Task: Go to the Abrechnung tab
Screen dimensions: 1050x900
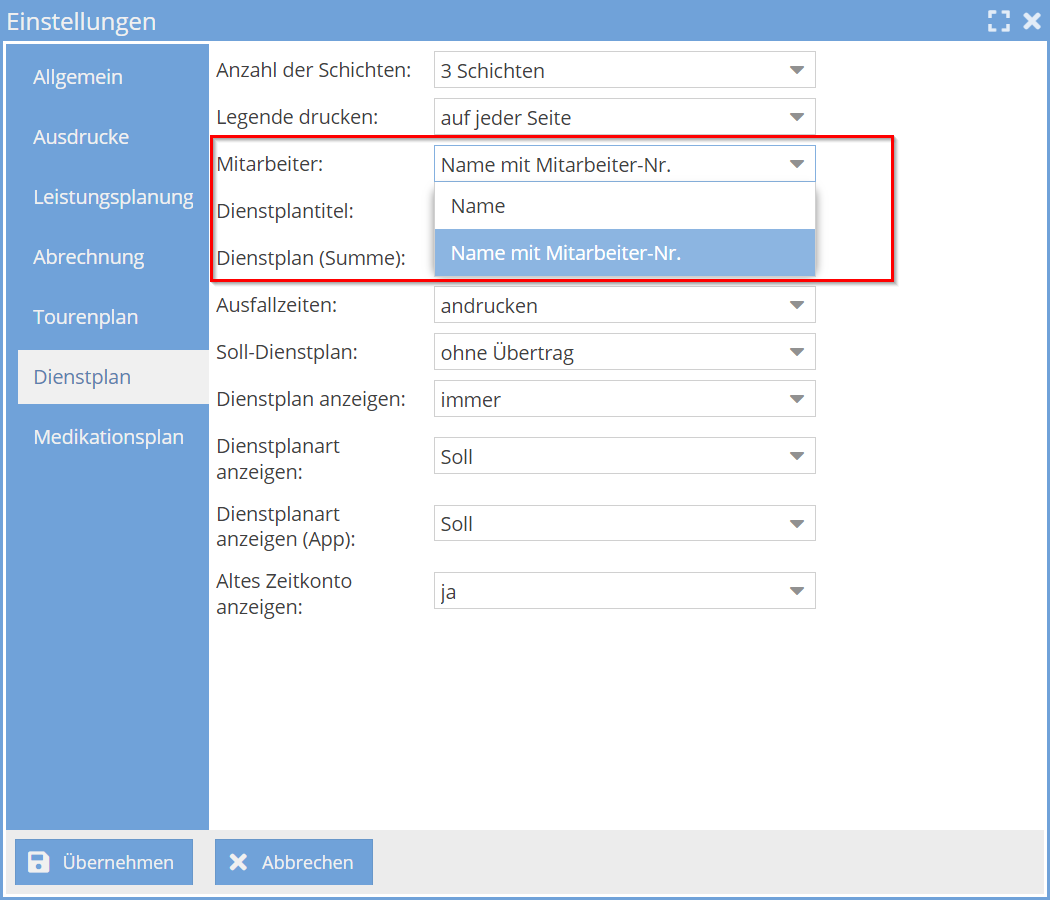Action: [88, 257]
